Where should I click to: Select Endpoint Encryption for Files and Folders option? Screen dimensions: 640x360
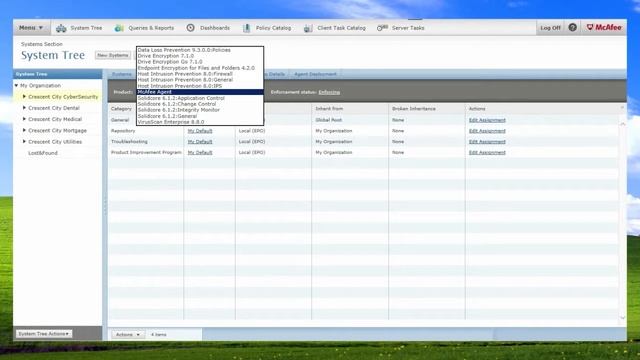point(200,68)
